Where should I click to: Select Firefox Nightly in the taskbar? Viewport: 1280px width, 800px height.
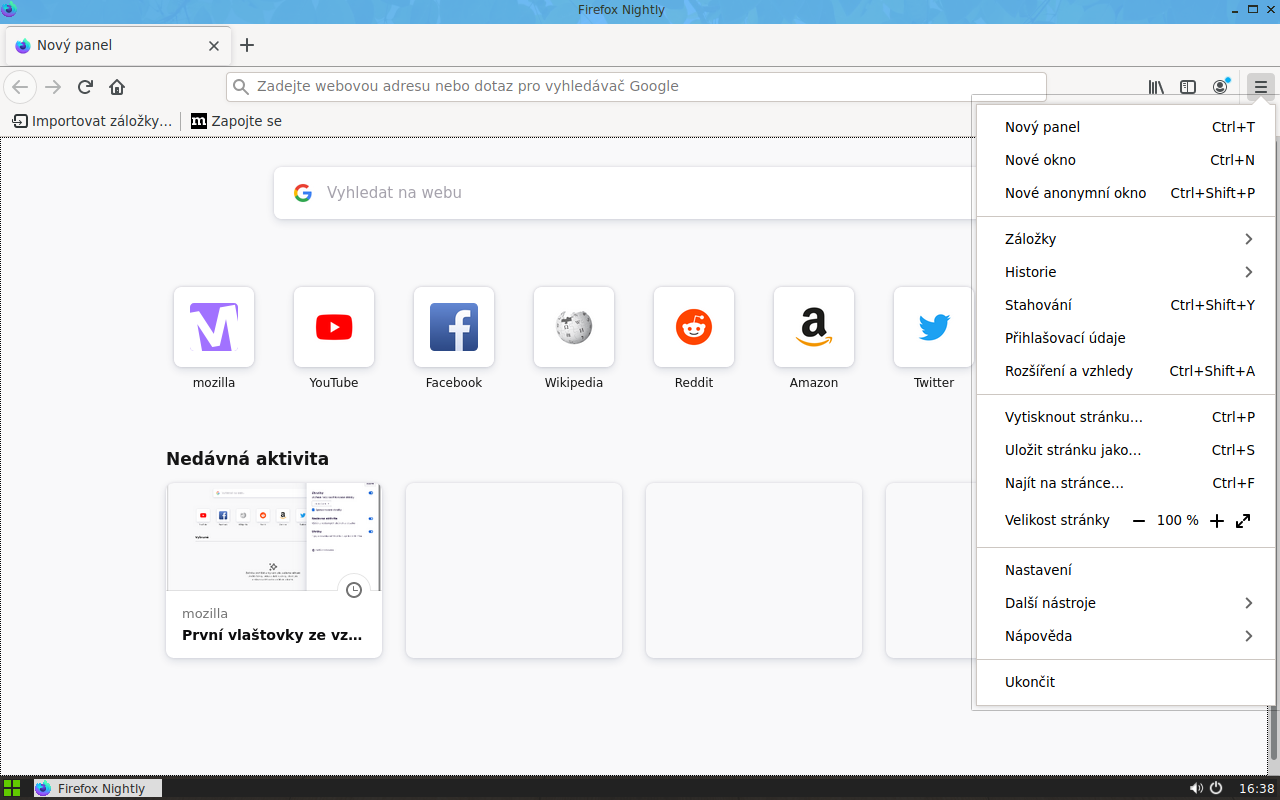[x=98, y=788]
